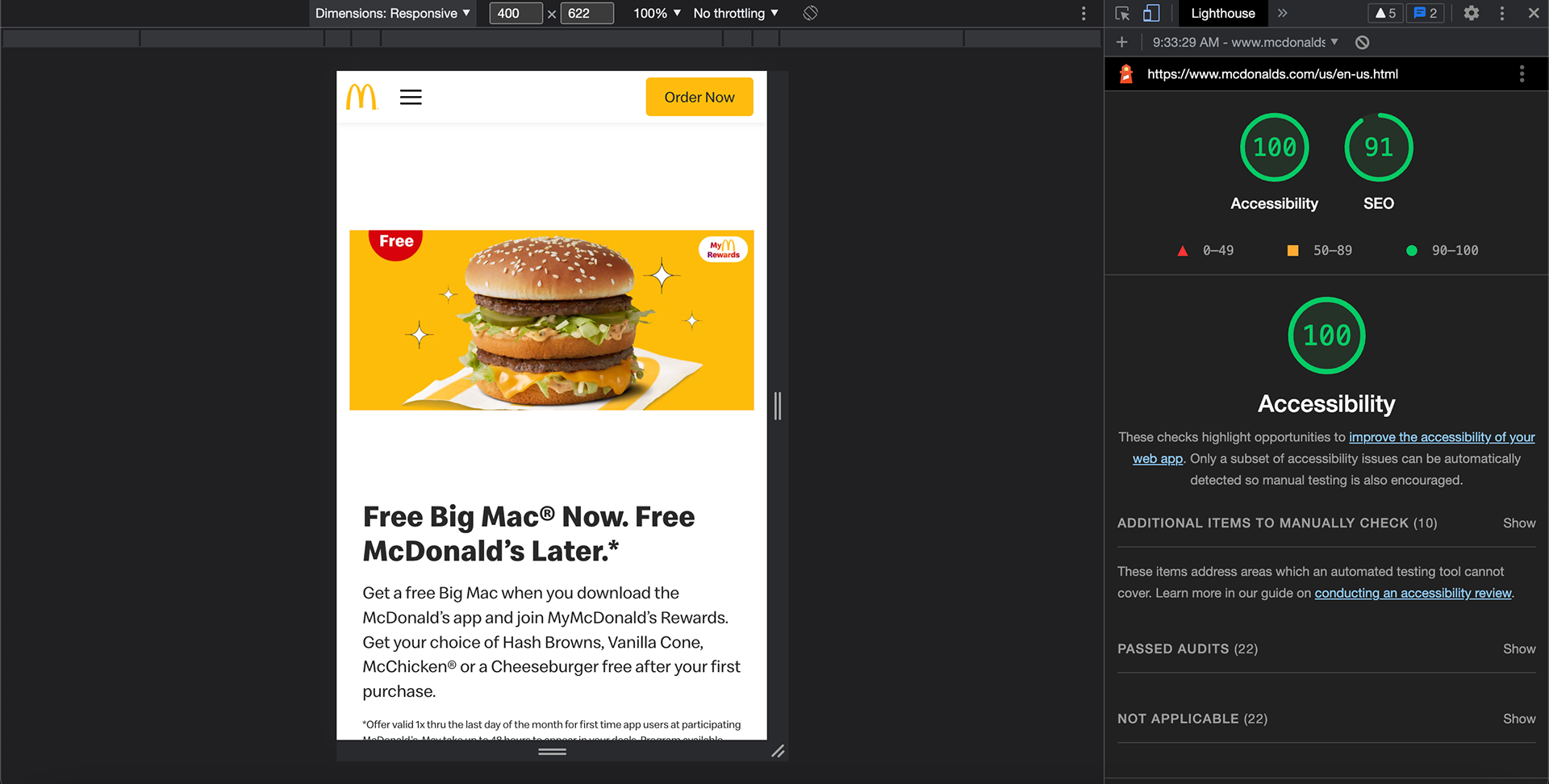Open the hamburger navigation menu
Viewport: 1549px width, 784px height.
[411, 97]
